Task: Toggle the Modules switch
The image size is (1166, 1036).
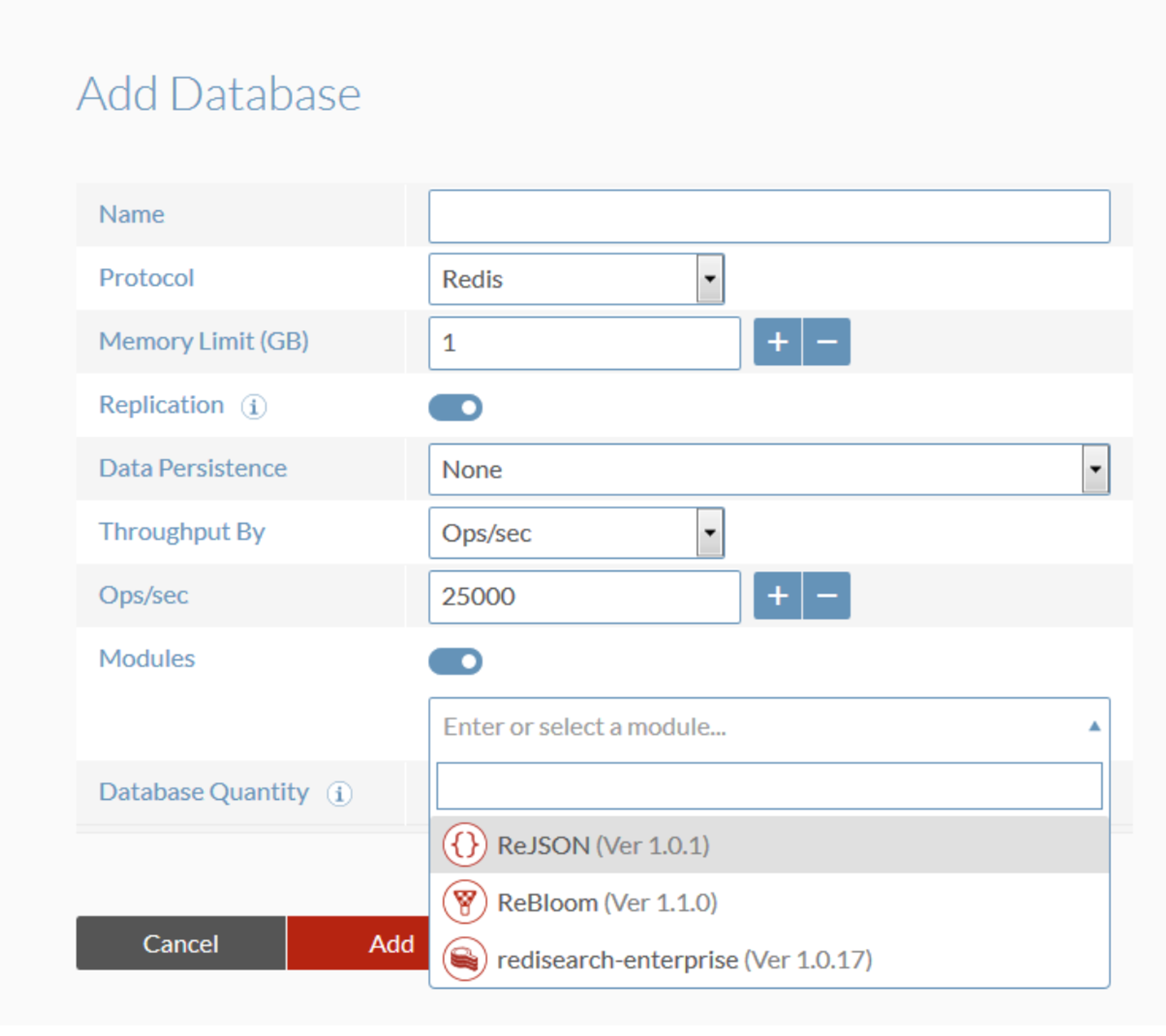Action: pyautogui.click(x=455, y=661)
